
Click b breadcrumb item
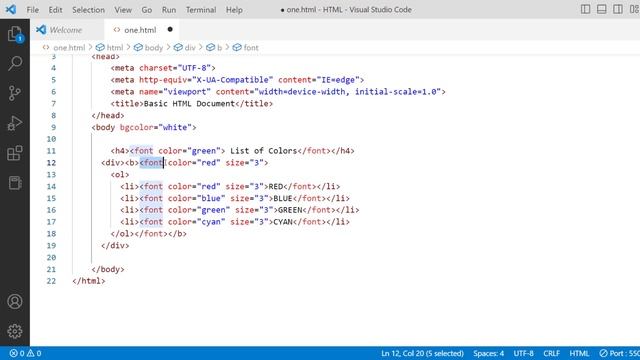tap(219, 47)
